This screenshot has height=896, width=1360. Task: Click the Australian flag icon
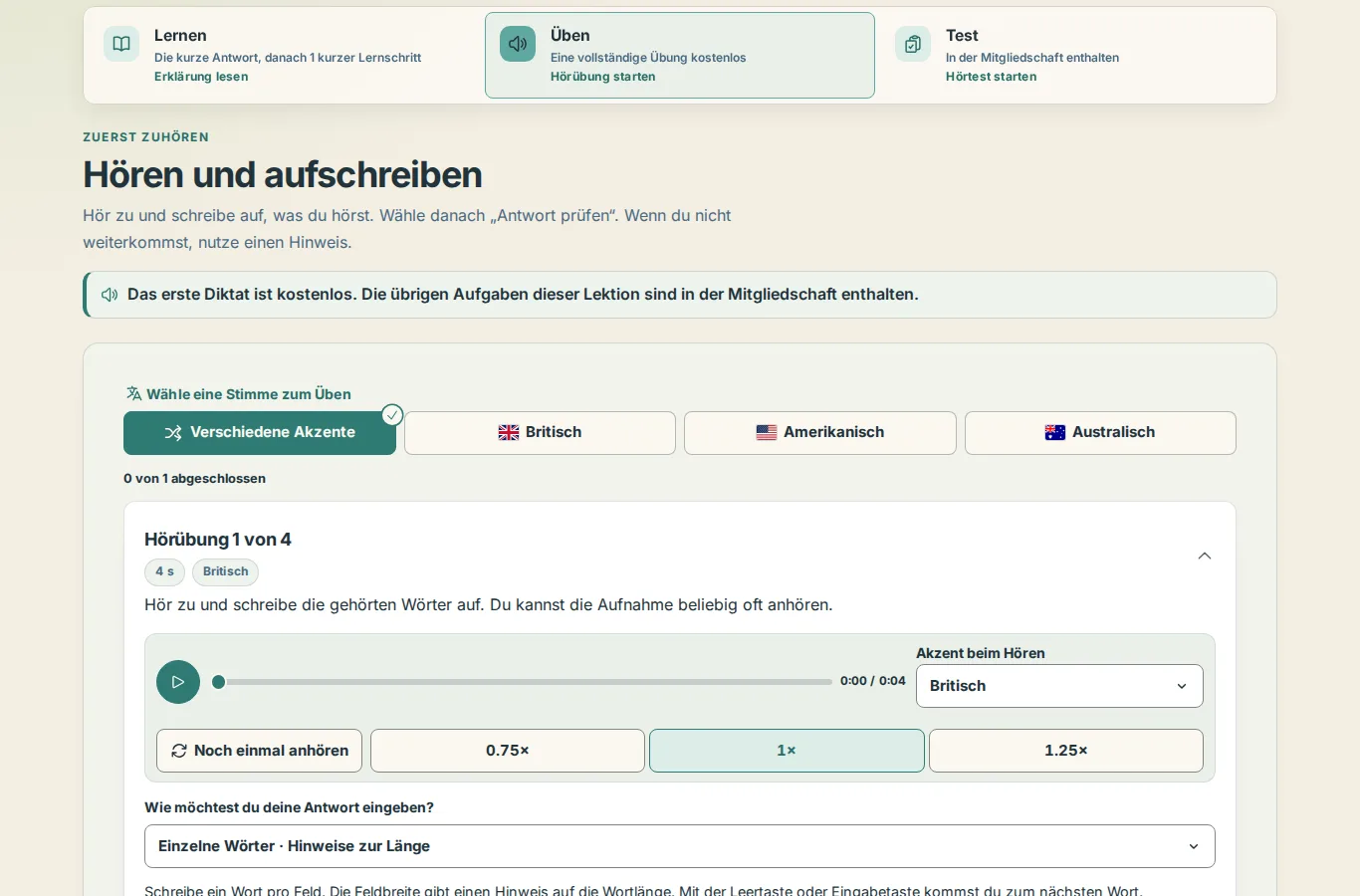coord(1055,433)
